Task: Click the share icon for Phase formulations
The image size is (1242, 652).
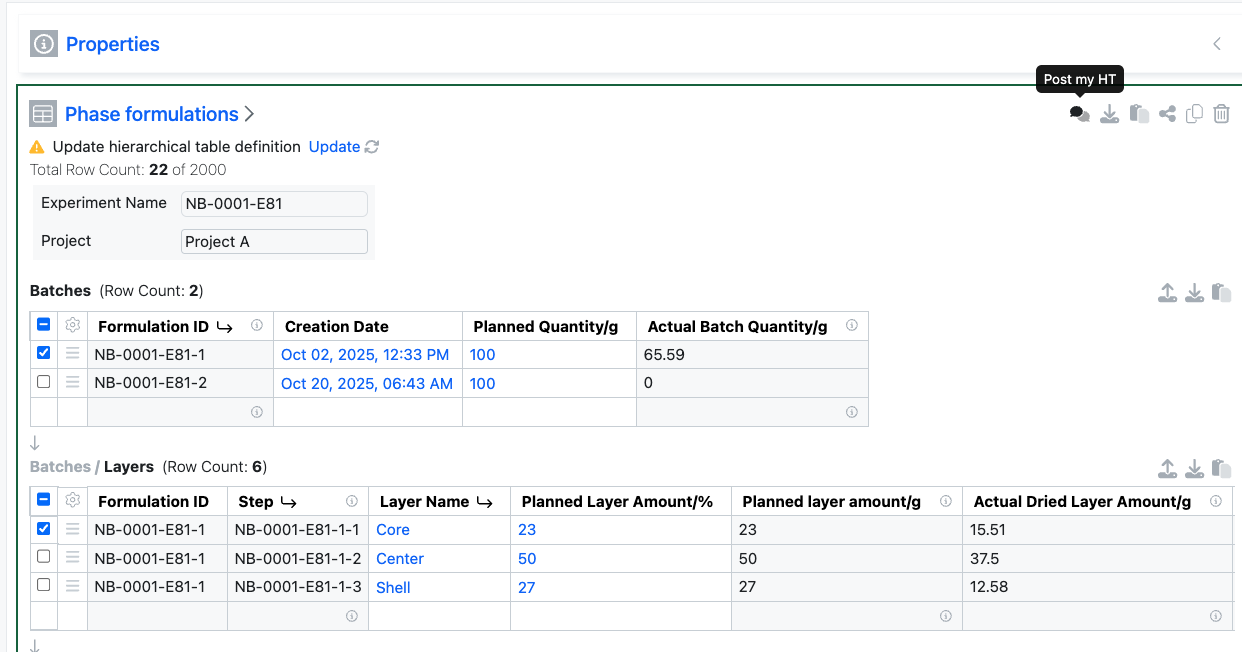Action: pos(1167,114)
